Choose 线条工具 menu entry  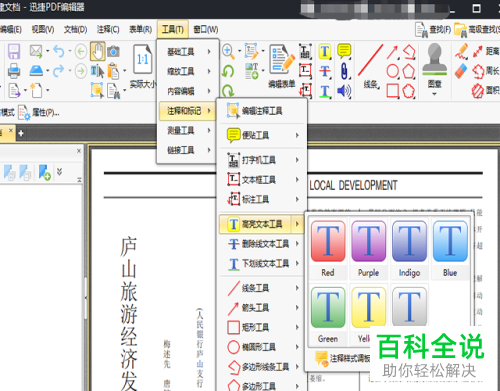262,288
